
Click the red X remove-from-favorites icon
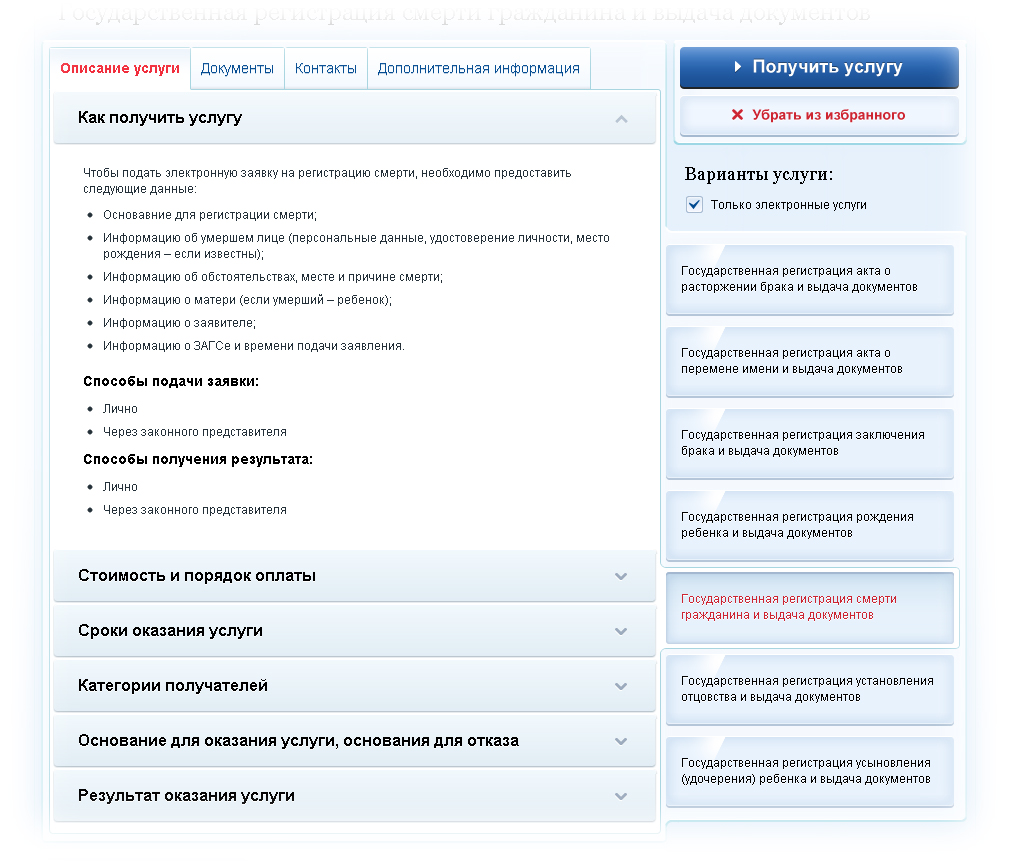(x=737, y=115)
